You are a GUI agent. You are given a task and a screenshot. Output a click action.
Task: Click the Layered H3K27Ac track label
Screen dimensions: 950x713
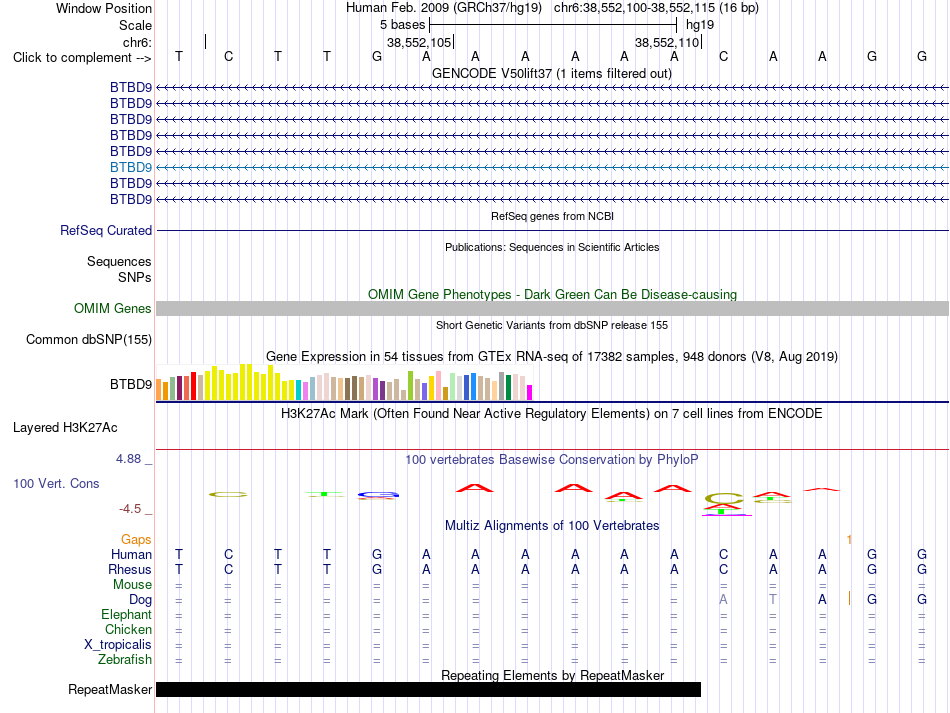(65, 428)
